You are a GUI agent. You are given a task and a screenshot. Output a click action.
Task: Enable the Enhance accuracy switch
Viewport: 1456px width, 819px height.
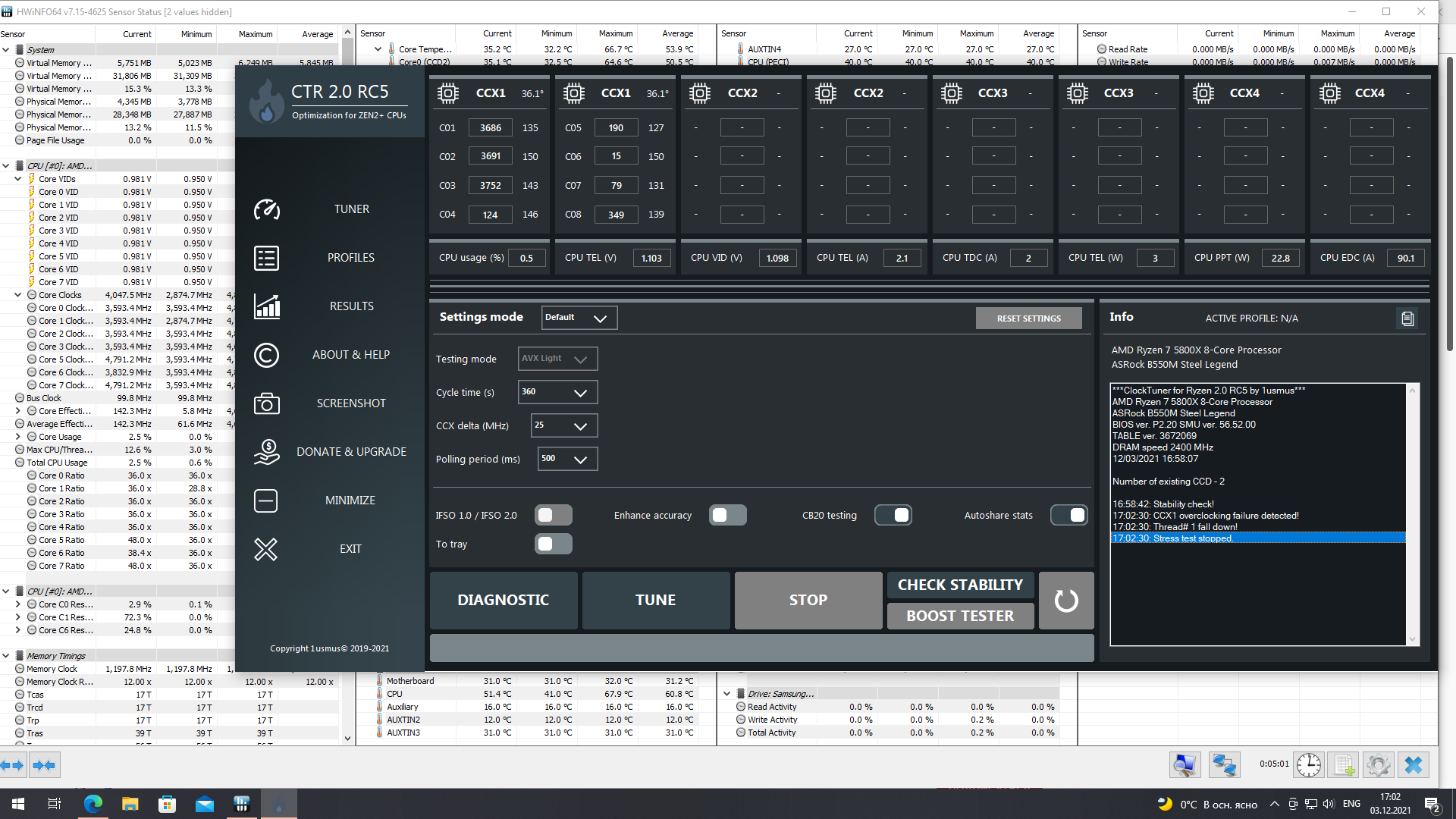point(728,516)
